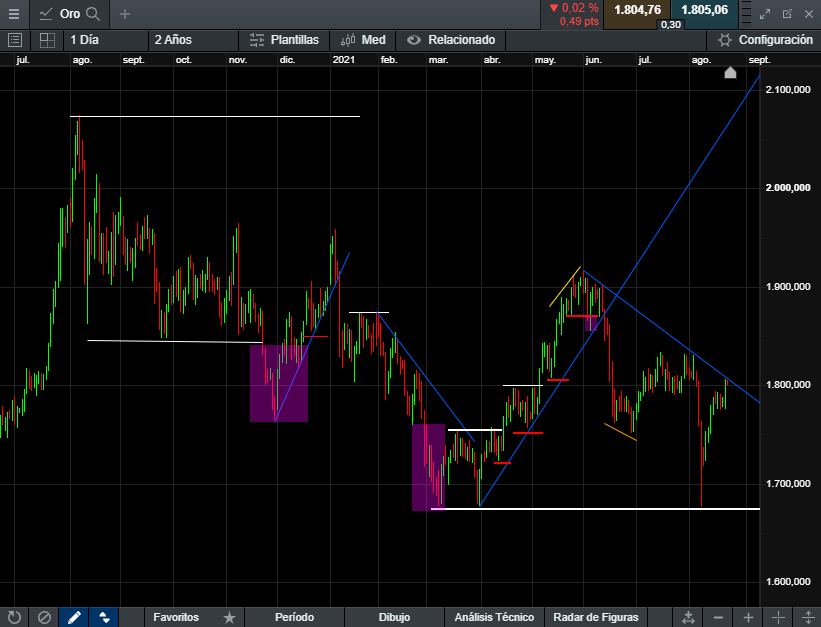821x627 pixels.
Task: Click the nov. label on time axis
Action: (x=238, y=60)
